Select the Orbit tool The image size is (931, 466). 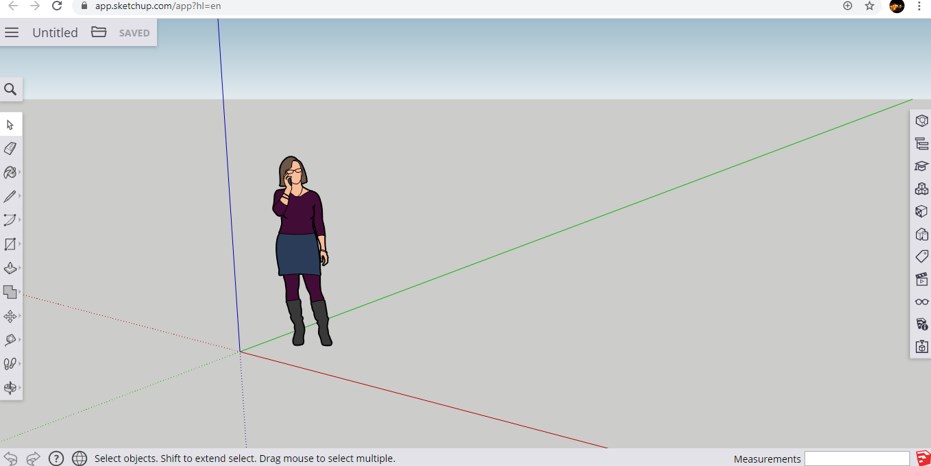[x=10, y=388]
